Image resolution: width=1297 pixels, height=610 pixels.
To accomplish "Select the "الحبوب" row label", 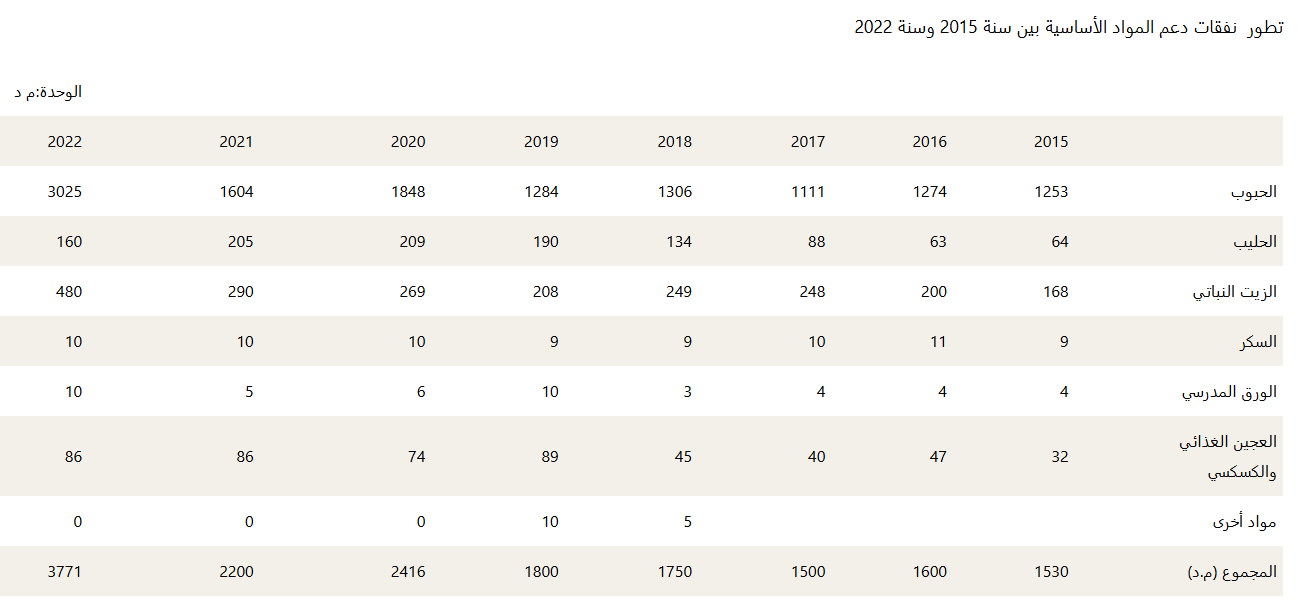I will pos(1254,192).
